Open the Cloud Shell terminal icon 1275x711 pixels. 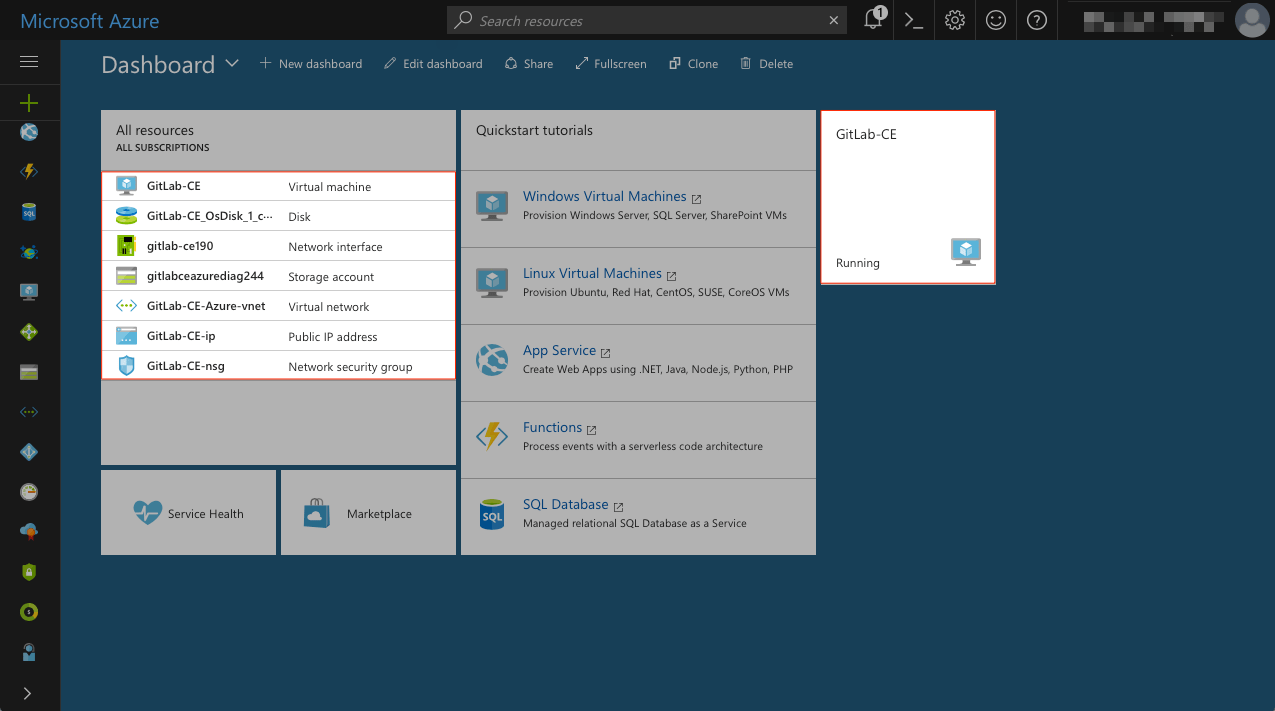point(912,20)
